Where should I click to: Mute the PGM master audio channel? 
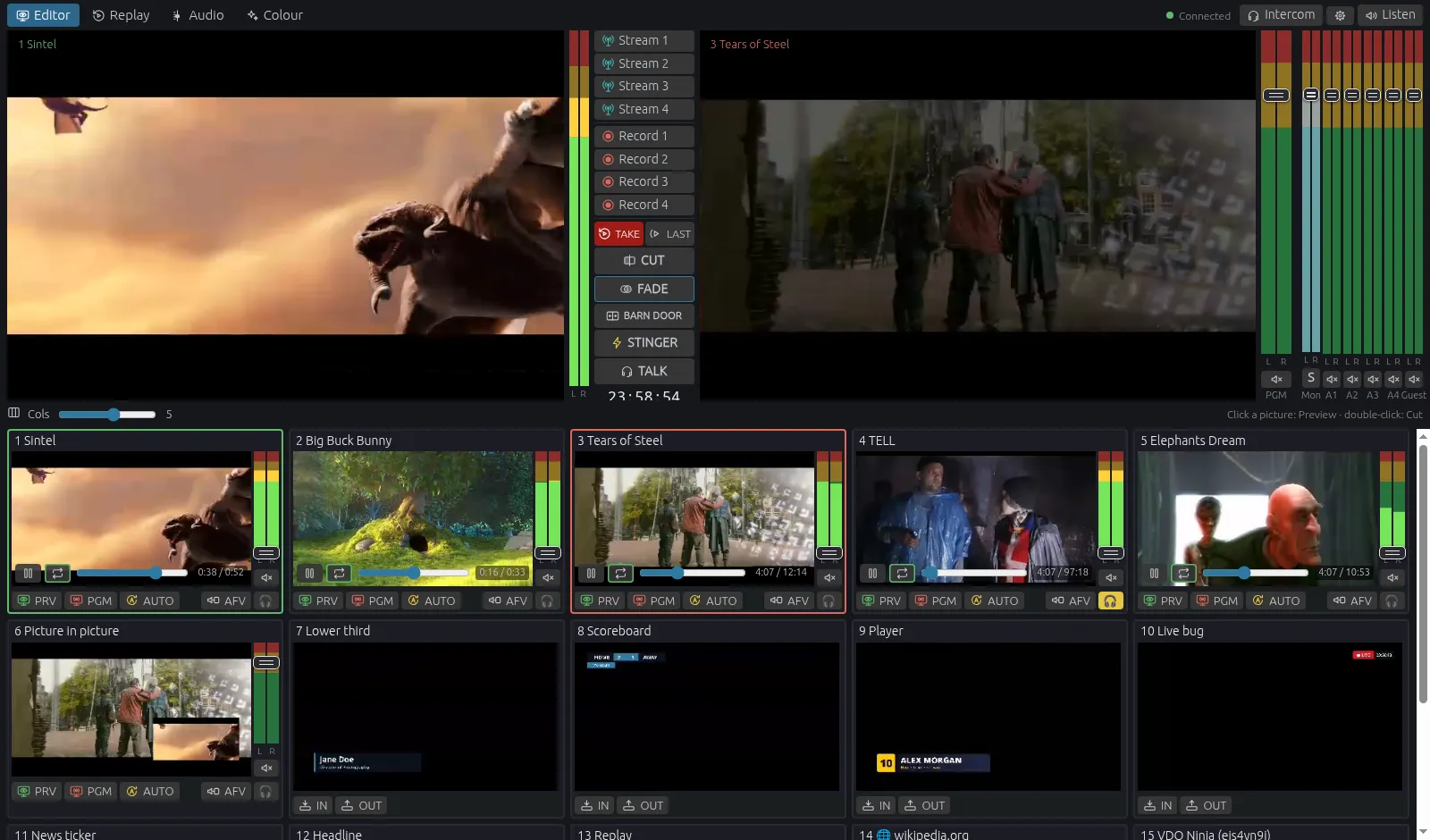click(1276, 379)
